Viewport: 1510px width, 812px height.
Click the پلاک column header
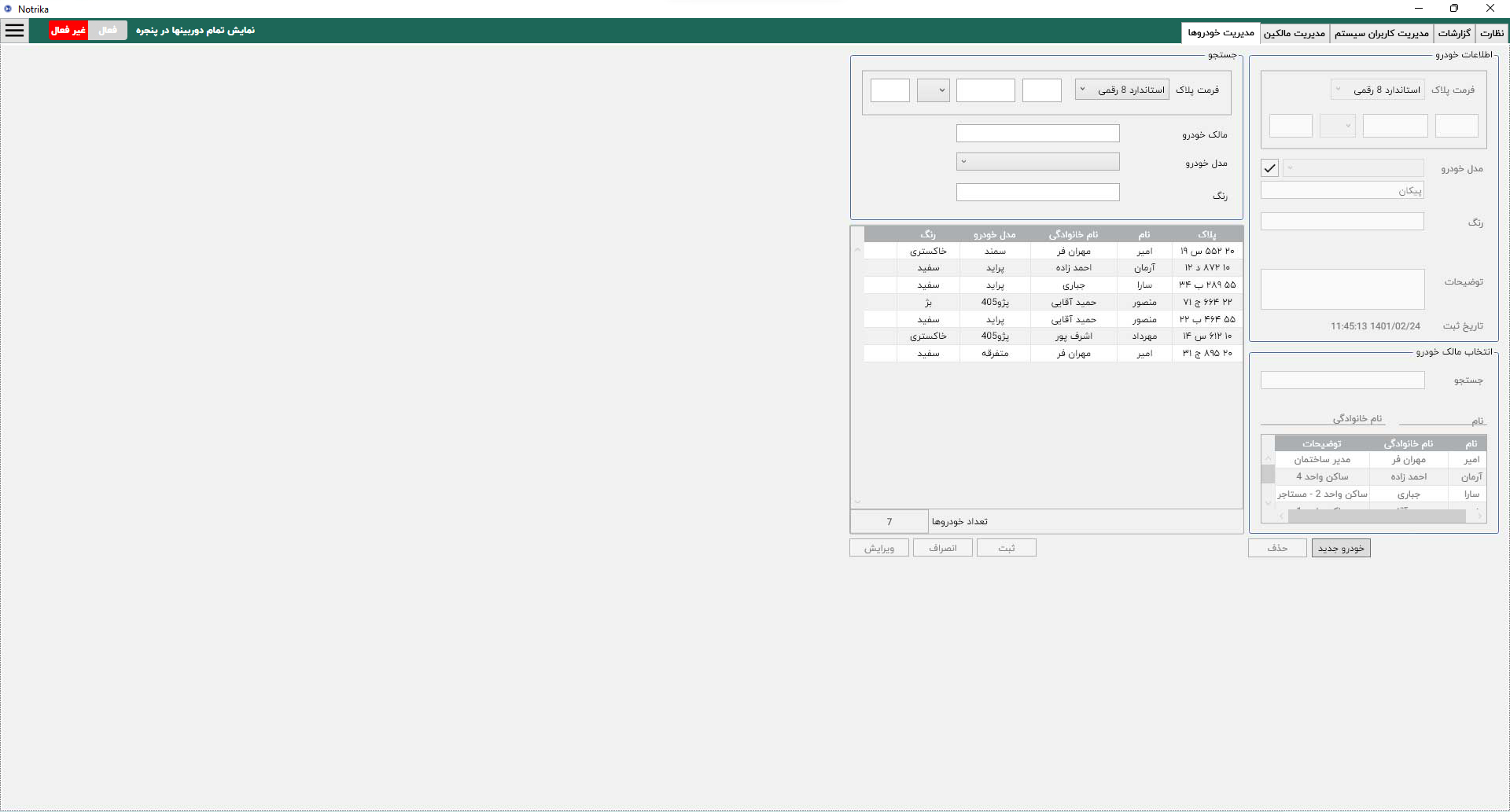coord(1206,234)
